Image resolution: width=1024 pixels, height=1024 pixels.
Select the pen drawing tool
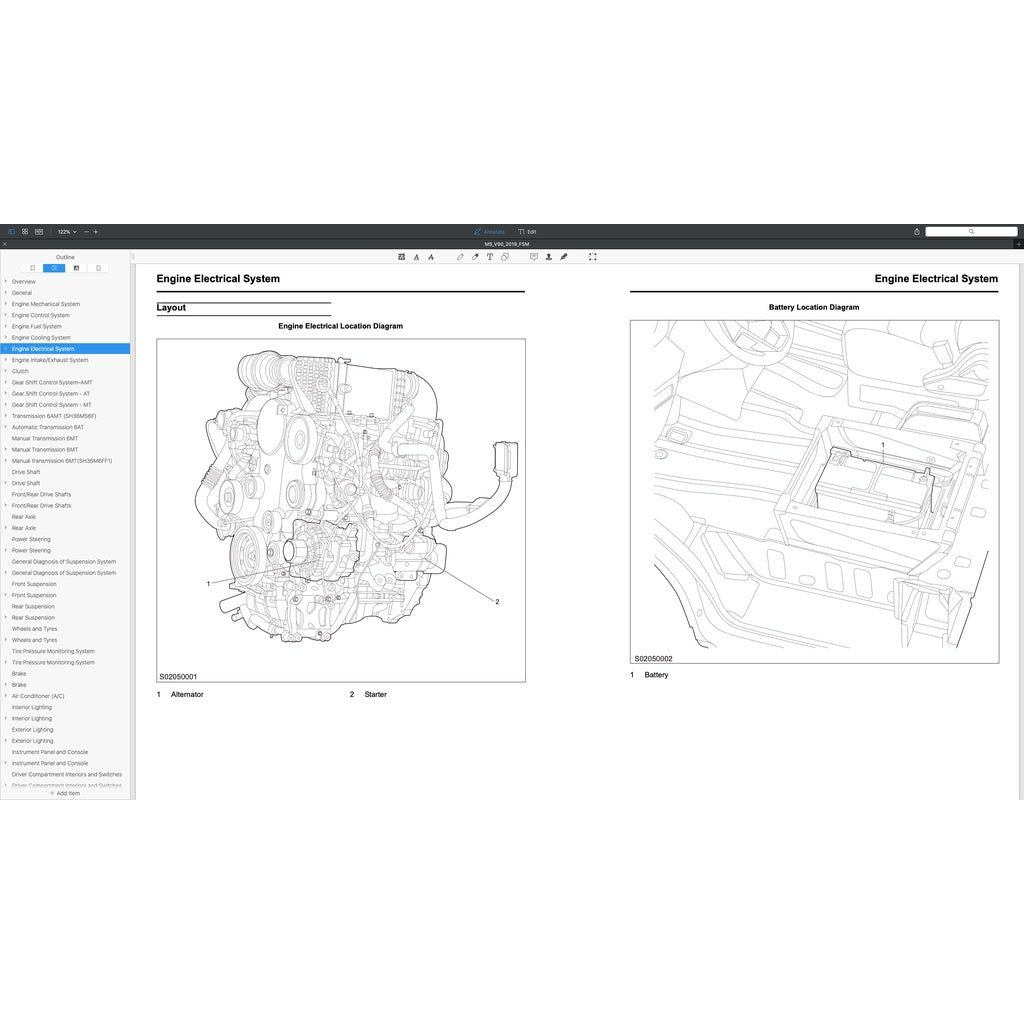pyautogui.click(x=460, y=256)
